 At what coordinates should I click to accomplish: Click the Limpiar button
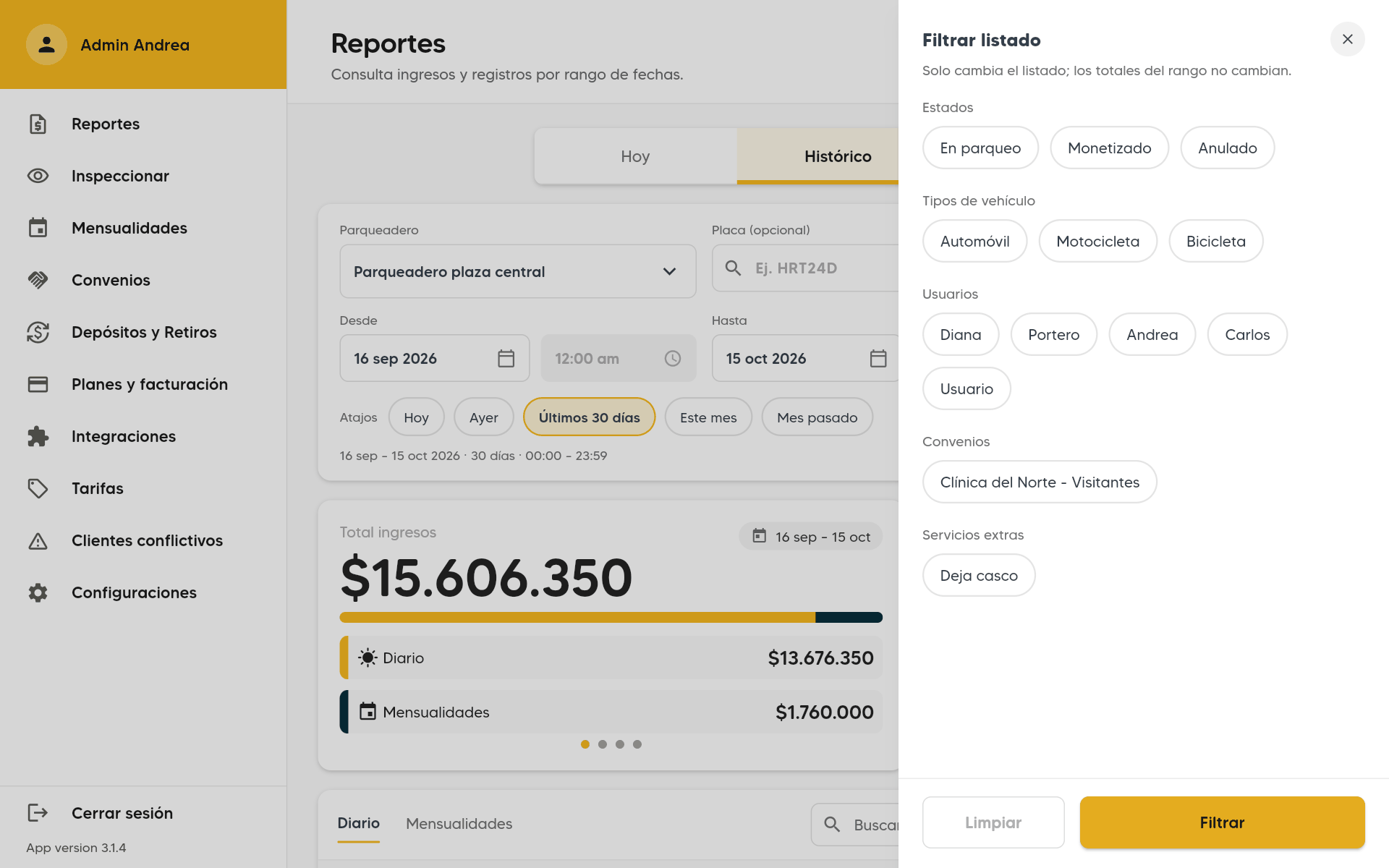click(993, 822)
